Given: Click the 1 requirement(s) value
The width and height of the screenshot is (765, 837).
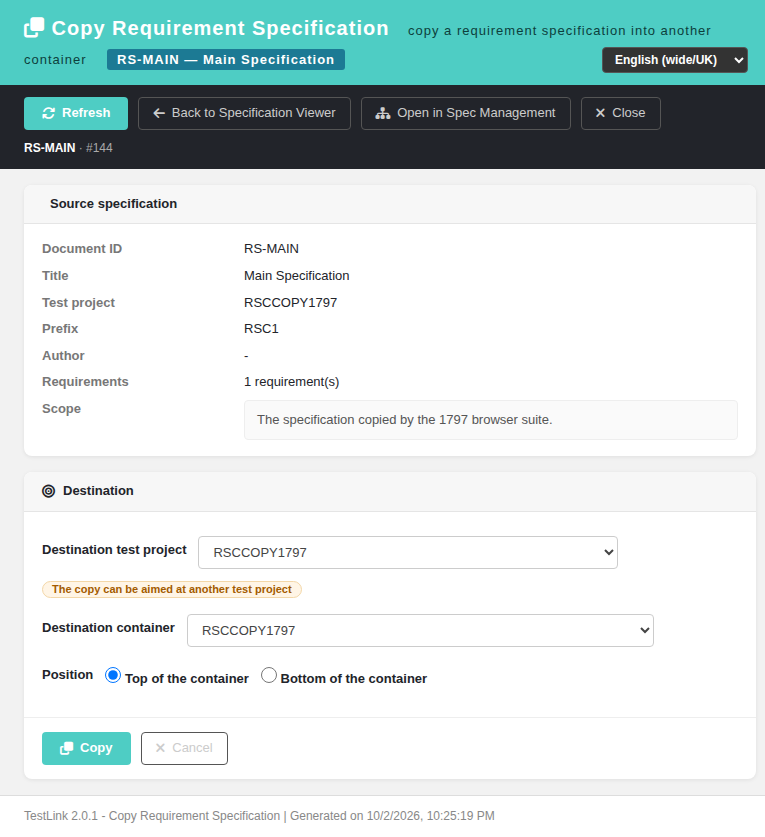Looking at the screenshot, I should click(291, 382).
